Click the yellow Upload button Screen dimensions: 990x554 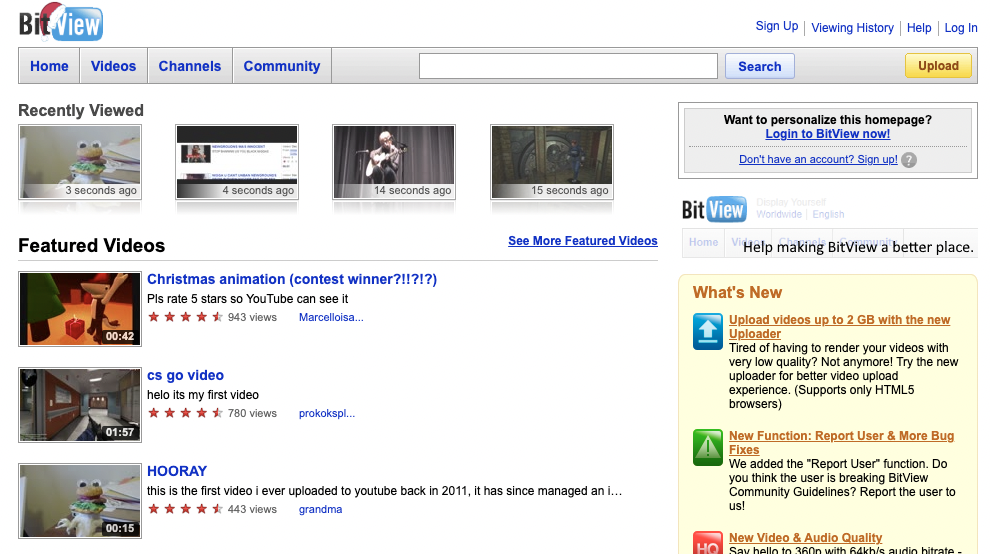938,66
